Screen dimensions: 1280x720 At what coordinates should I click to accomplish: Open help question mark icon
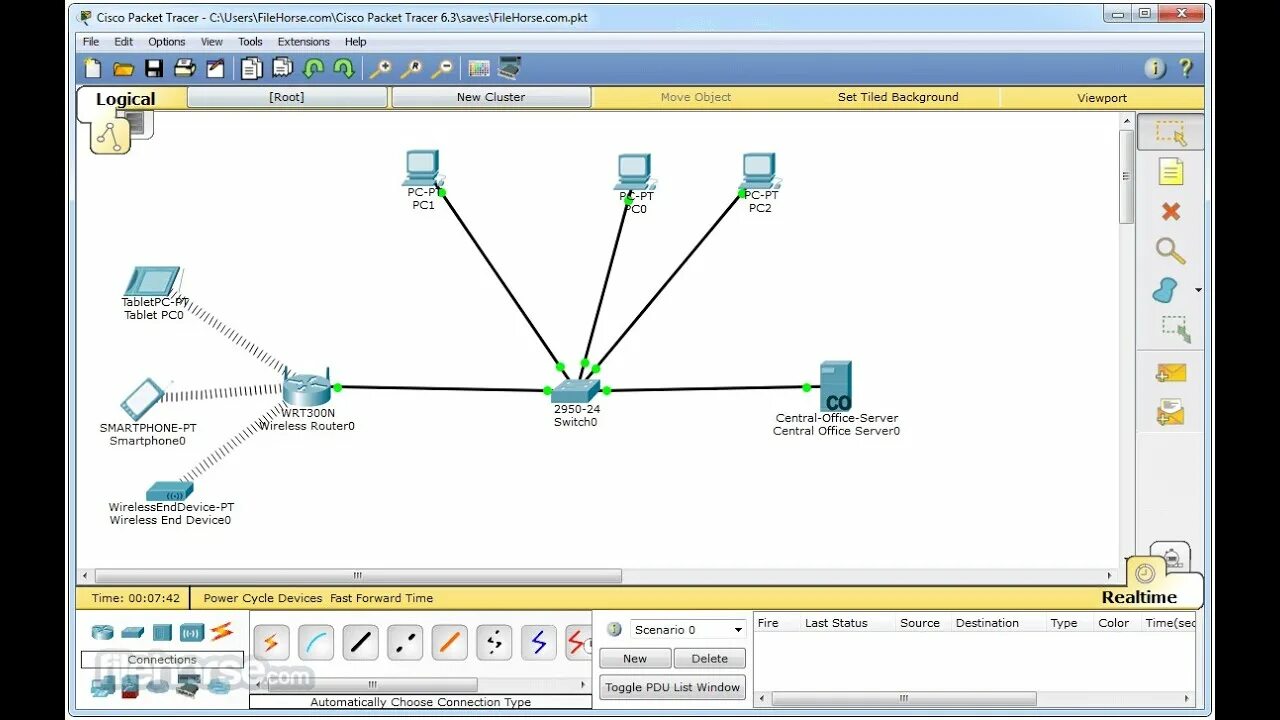1186,69
